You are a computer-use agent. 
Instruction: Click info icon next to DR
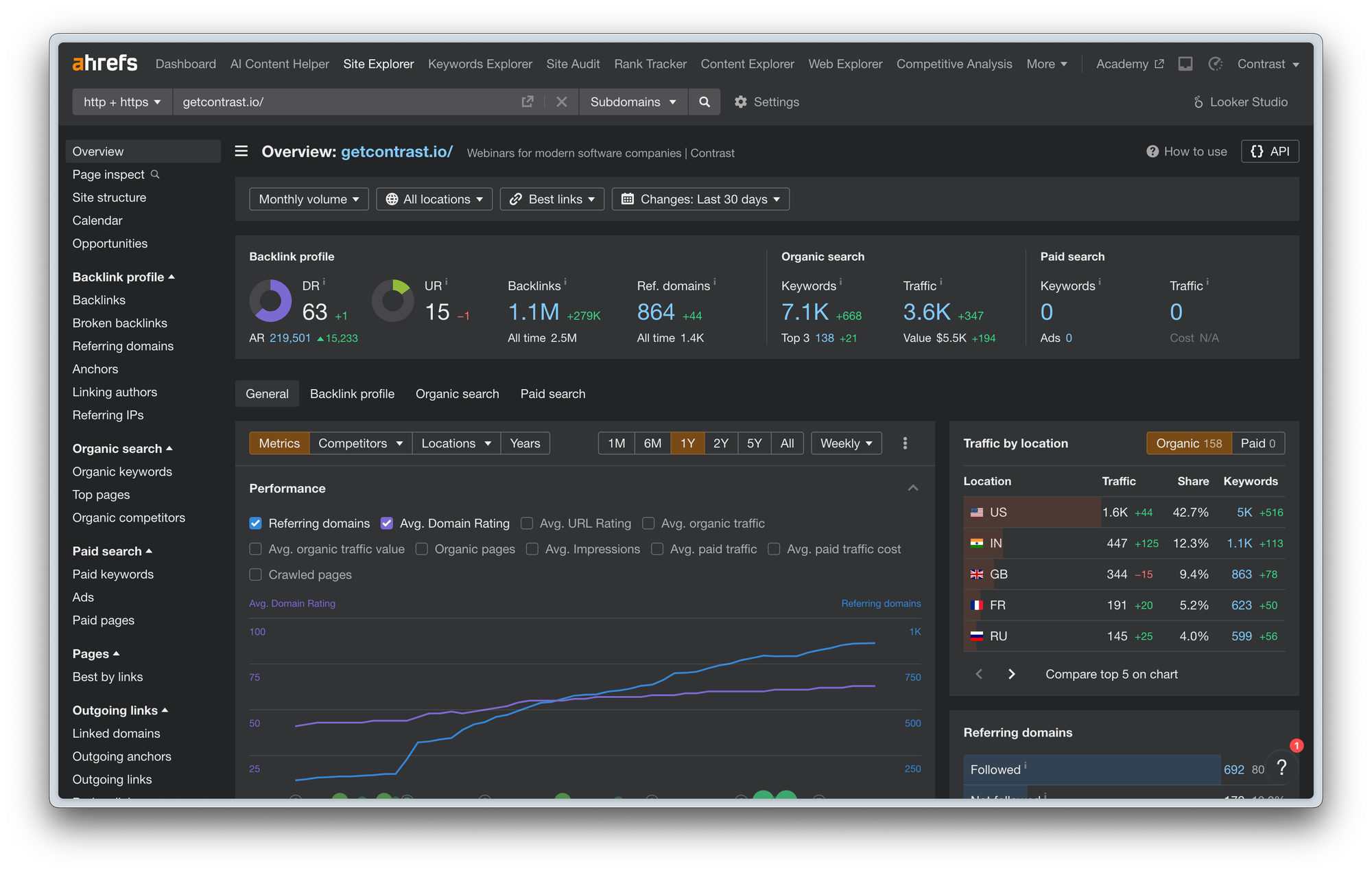(324, 281)
